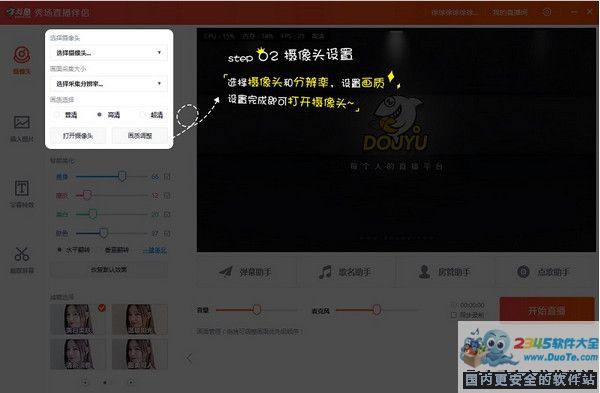Open the settings gear in title bar
The height and width of the screenshot is (393, 600).
click(547, 12)
